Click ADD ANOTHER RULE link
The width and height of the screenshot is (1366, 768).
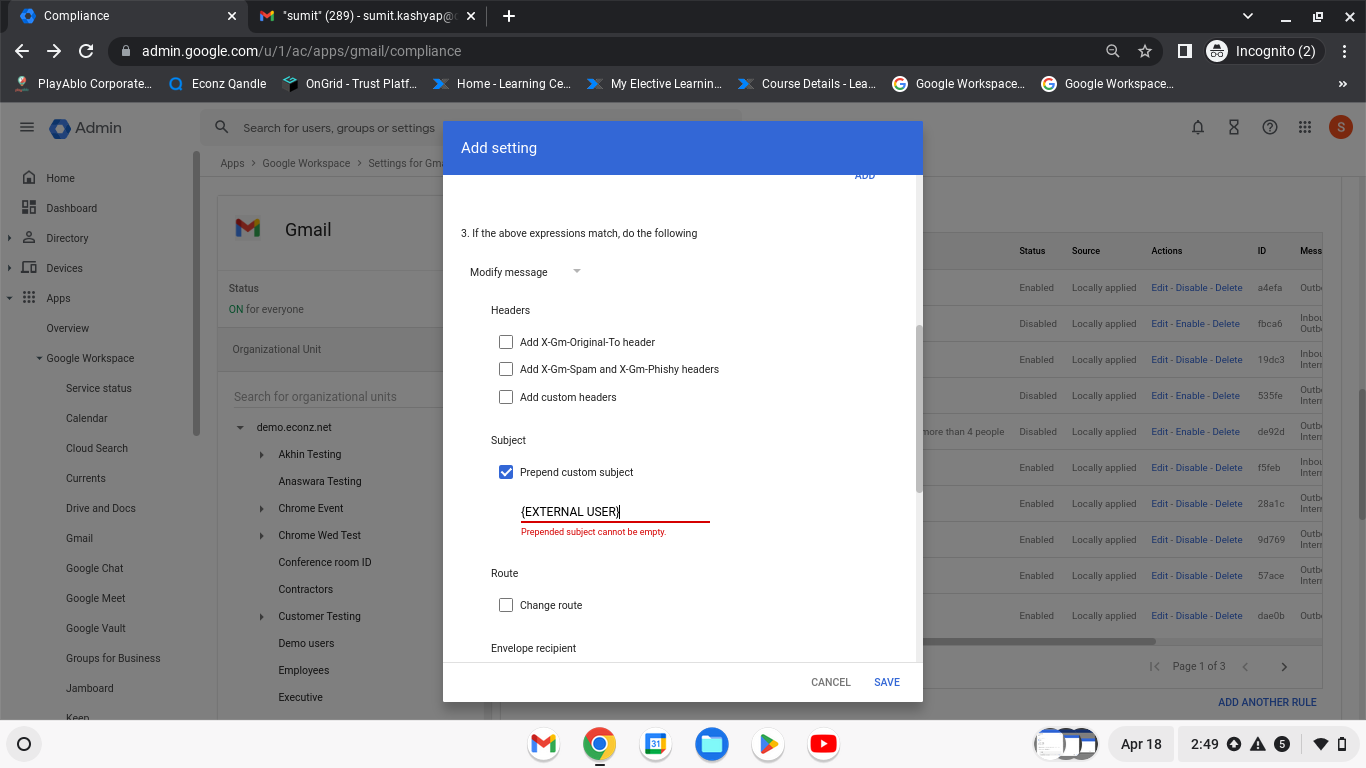tap(1267, 702)
